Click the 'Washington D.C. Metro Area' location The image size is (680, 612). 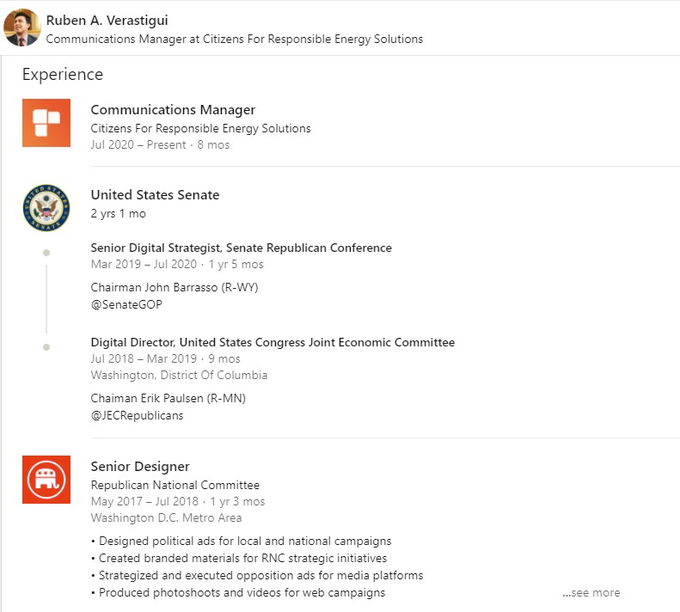[x=166, y=518]
